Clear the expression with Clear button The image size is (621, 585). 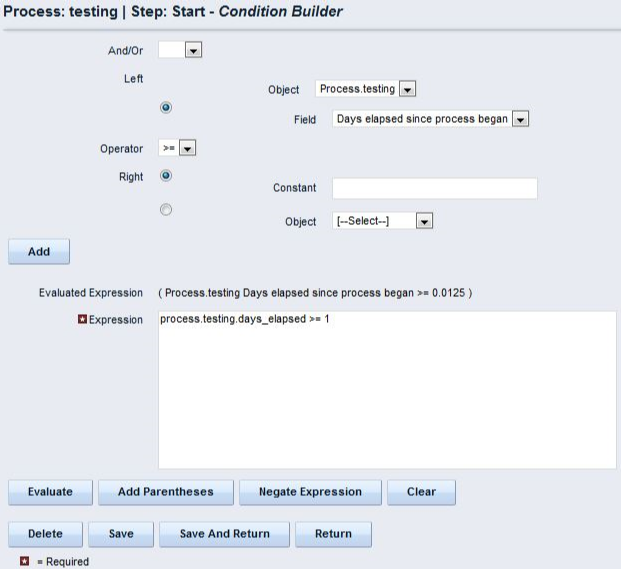coord(421,492)
